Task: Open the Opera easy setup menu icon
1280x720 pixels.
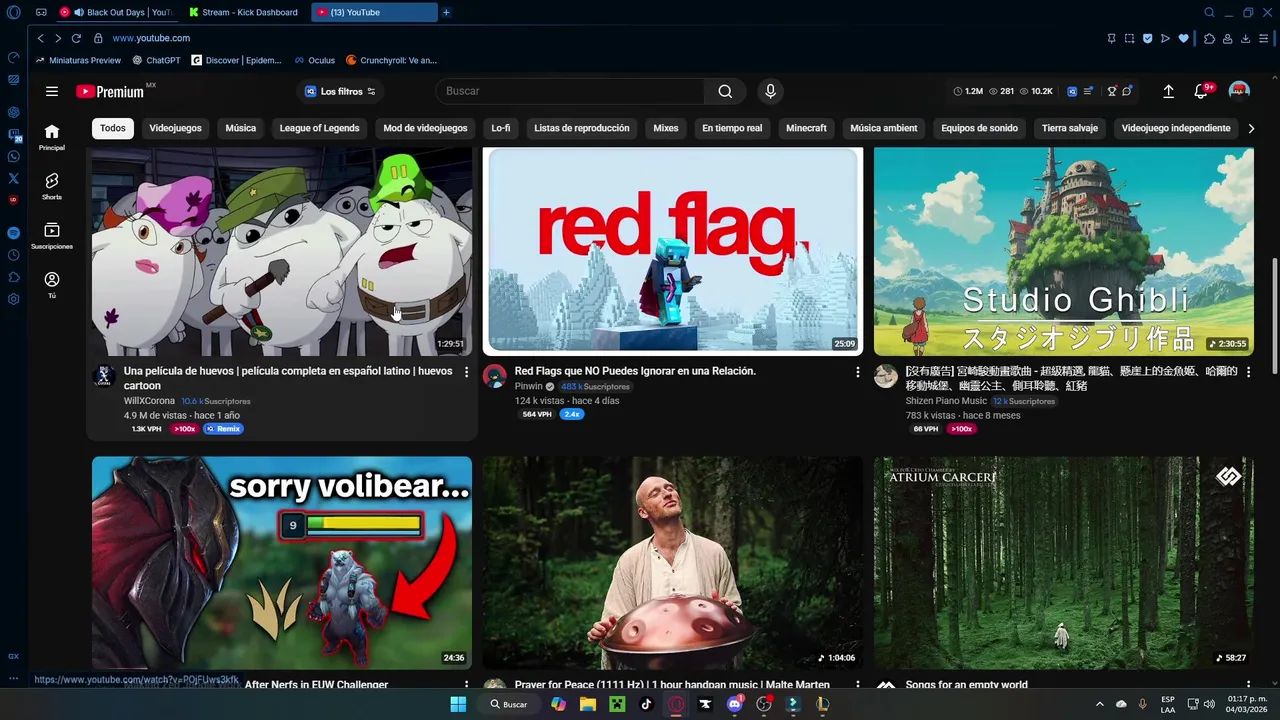Action: pyautogui.click(x=1264, y=38)
